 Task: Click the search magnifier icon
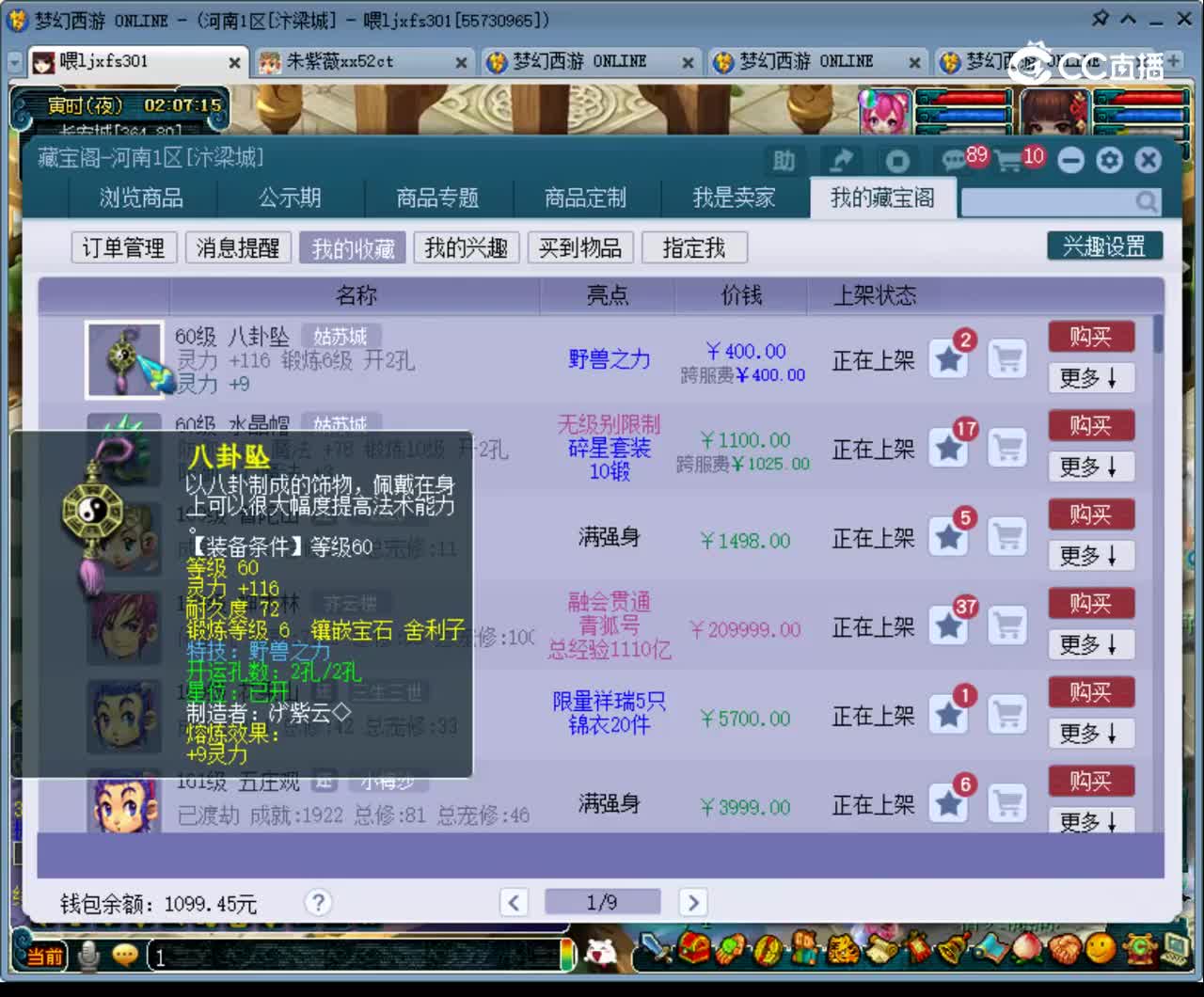pyautogui.click(x=1147, y=201)
